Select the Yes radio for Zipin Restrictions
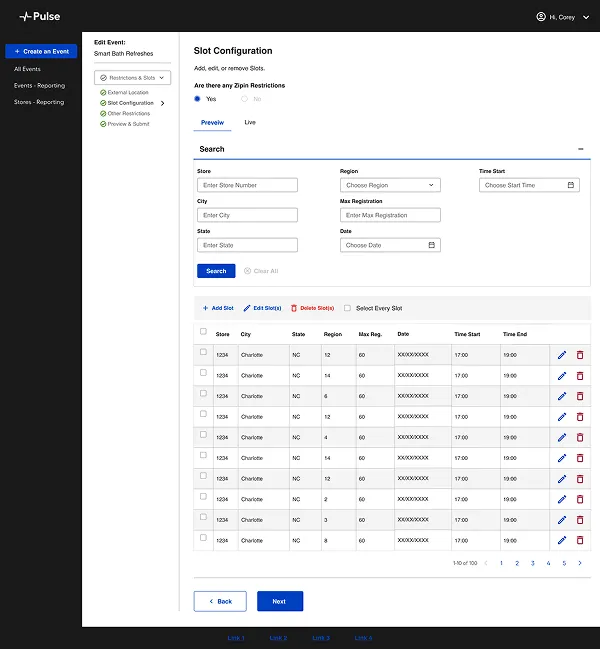This screenshot has width=600, height=649. click(197, 99)
